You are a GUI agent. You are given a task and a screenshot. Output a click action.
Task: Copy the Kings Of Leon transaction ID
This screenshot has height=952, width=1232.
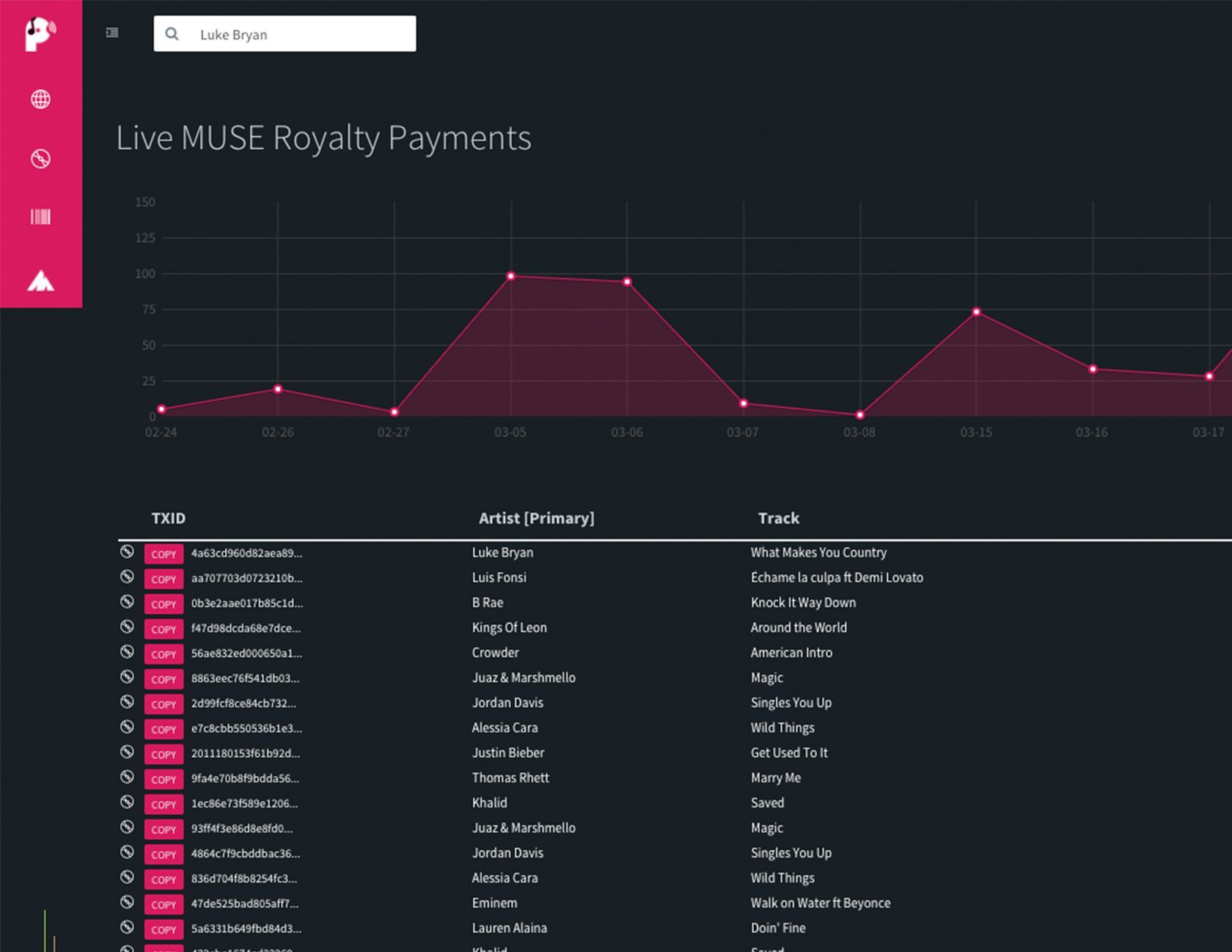pyautogui.click(x=164, y=629)
